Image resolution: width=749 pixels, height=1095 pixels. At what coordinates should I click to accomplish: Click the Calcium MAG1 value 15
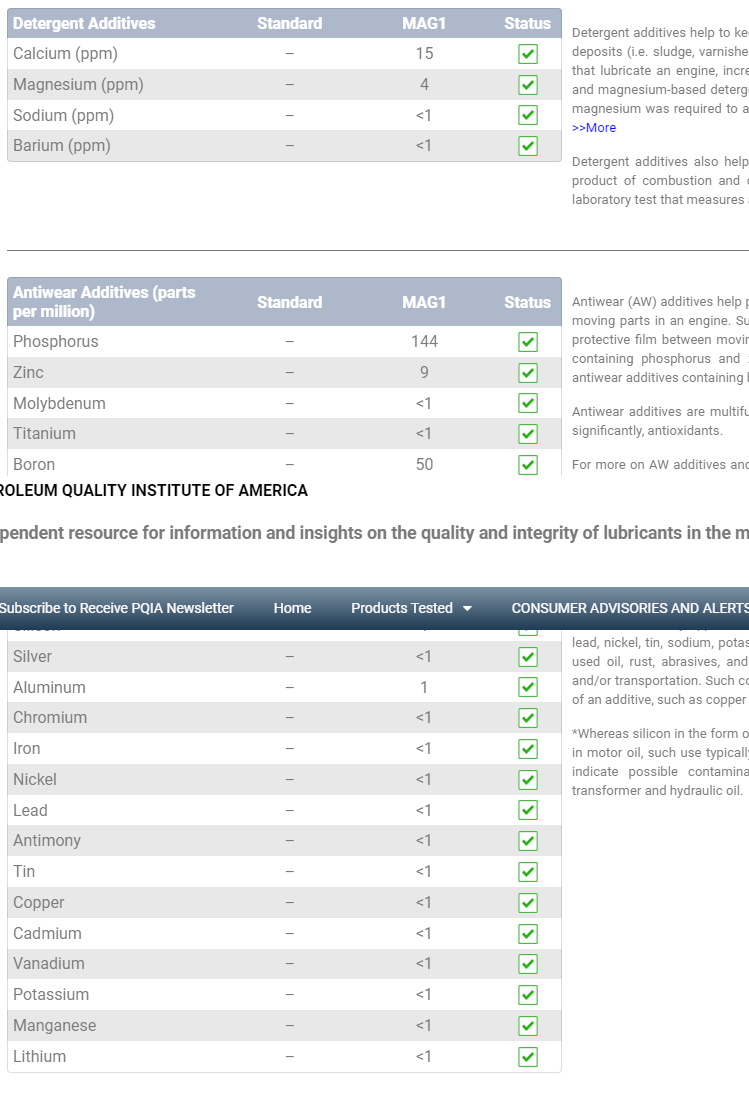(424, 54)
